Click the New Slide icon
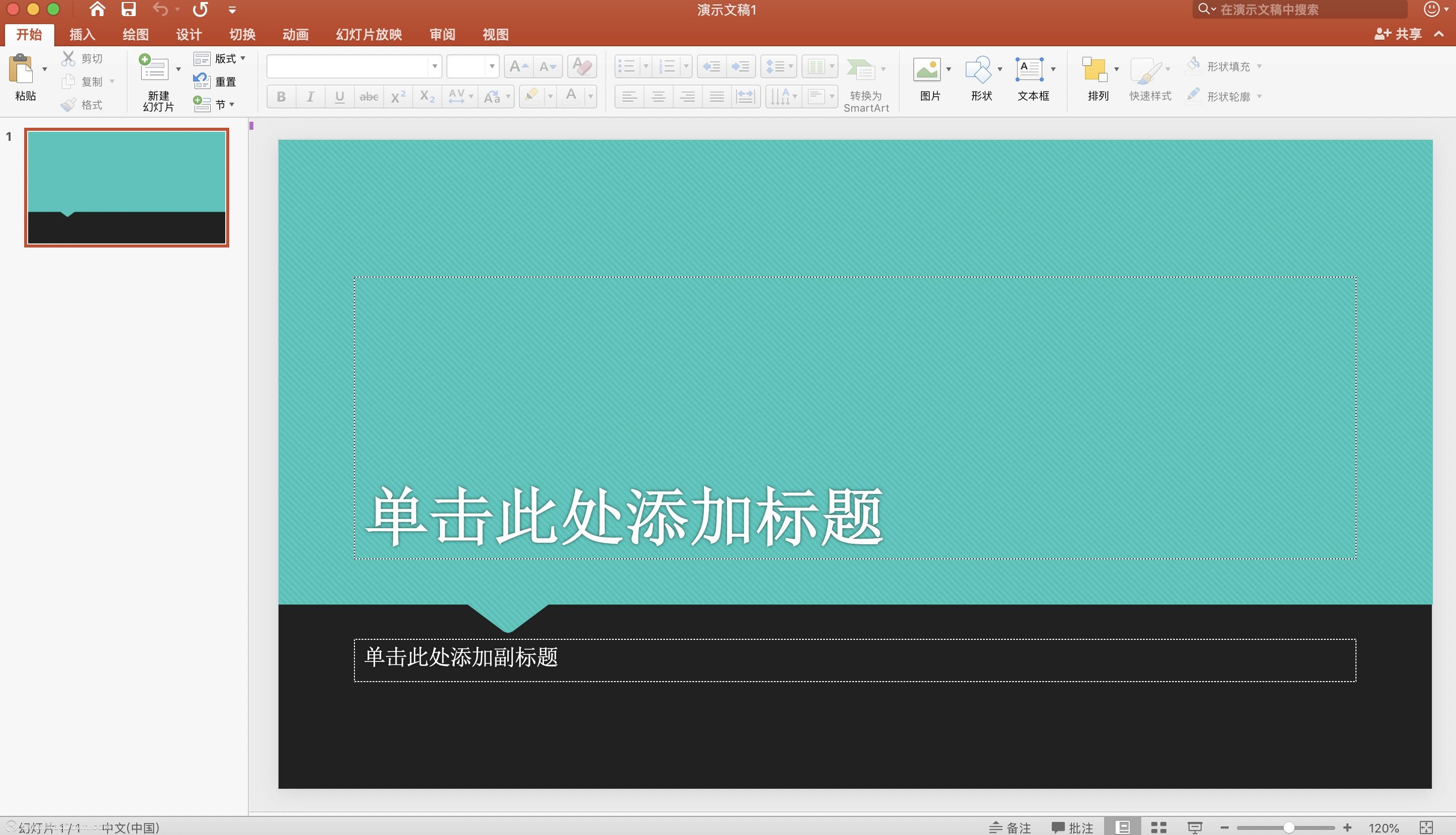 [x=154, y=67]
